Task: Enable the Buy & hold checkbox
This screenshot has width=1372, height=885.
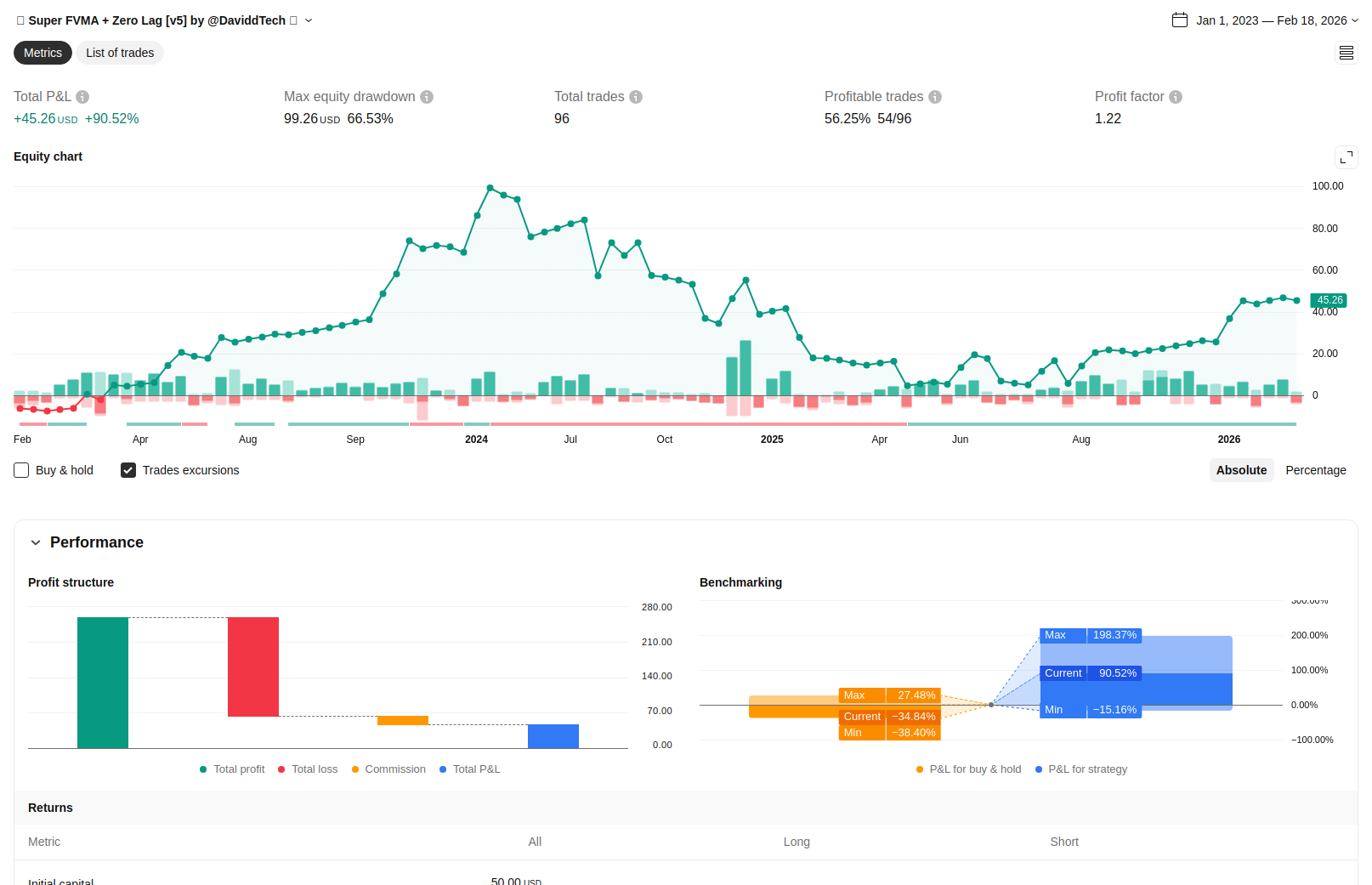Action: [22, 470]
